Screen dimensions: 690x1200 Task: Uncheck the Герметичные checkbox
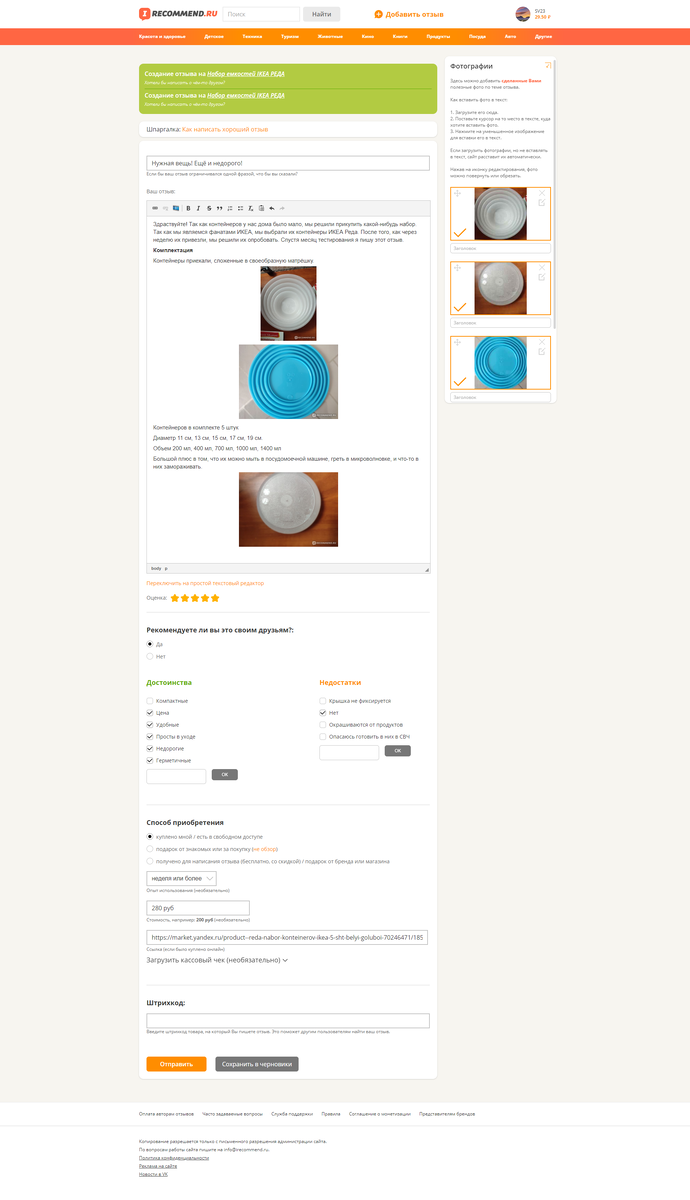coord(150,761)
